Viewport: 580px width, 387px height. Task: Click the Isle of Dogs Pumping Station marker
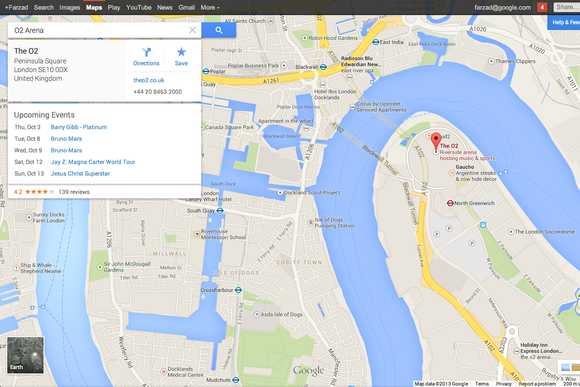click(x=311, y=222)
